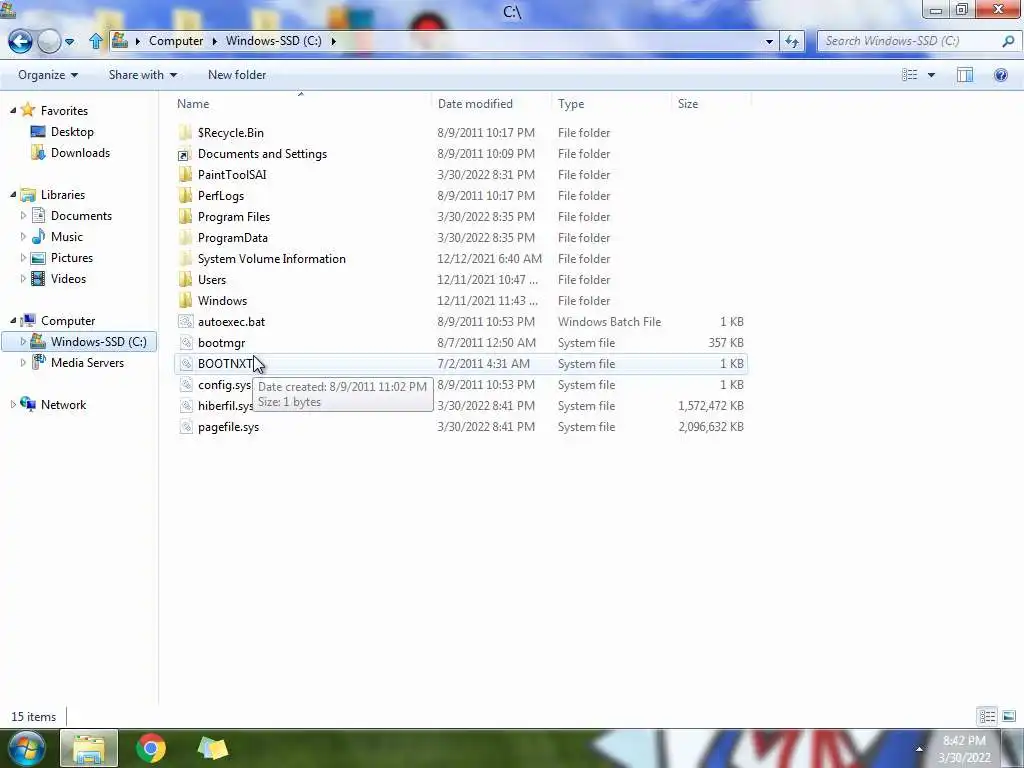Switch to details view in status bar

click(x=987, y=716)
